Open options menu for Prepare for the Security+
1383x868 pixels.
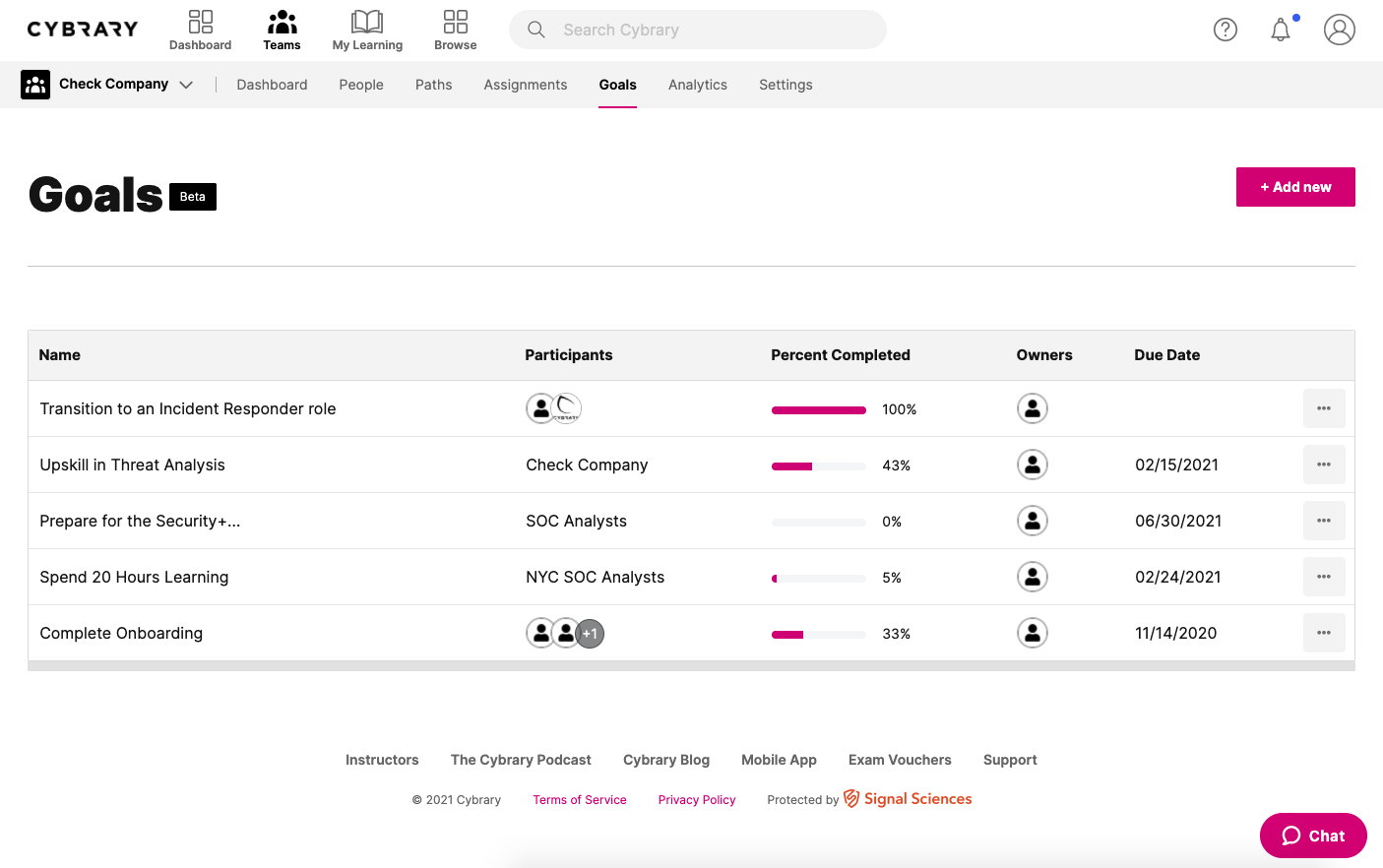pos(1324,521)
